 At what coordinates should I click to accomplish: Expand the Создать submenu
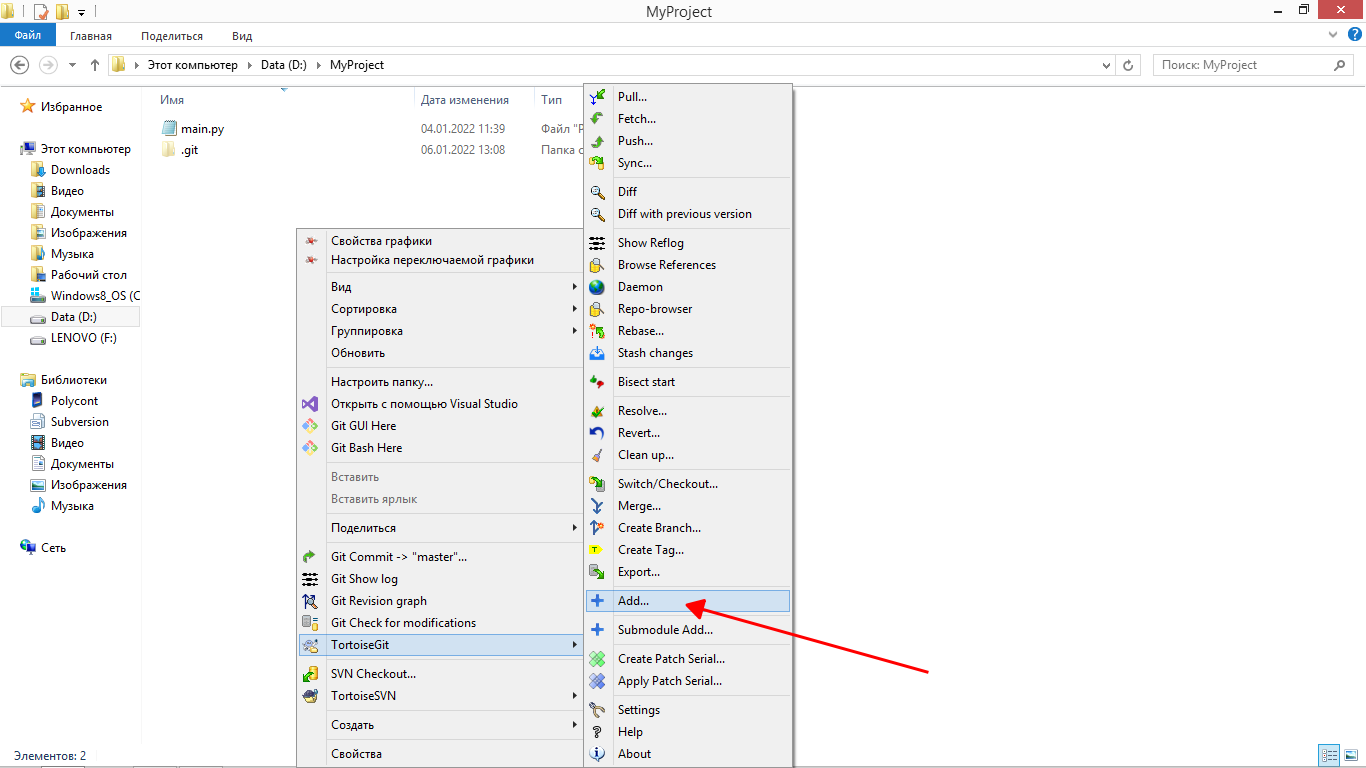[441, 725]
